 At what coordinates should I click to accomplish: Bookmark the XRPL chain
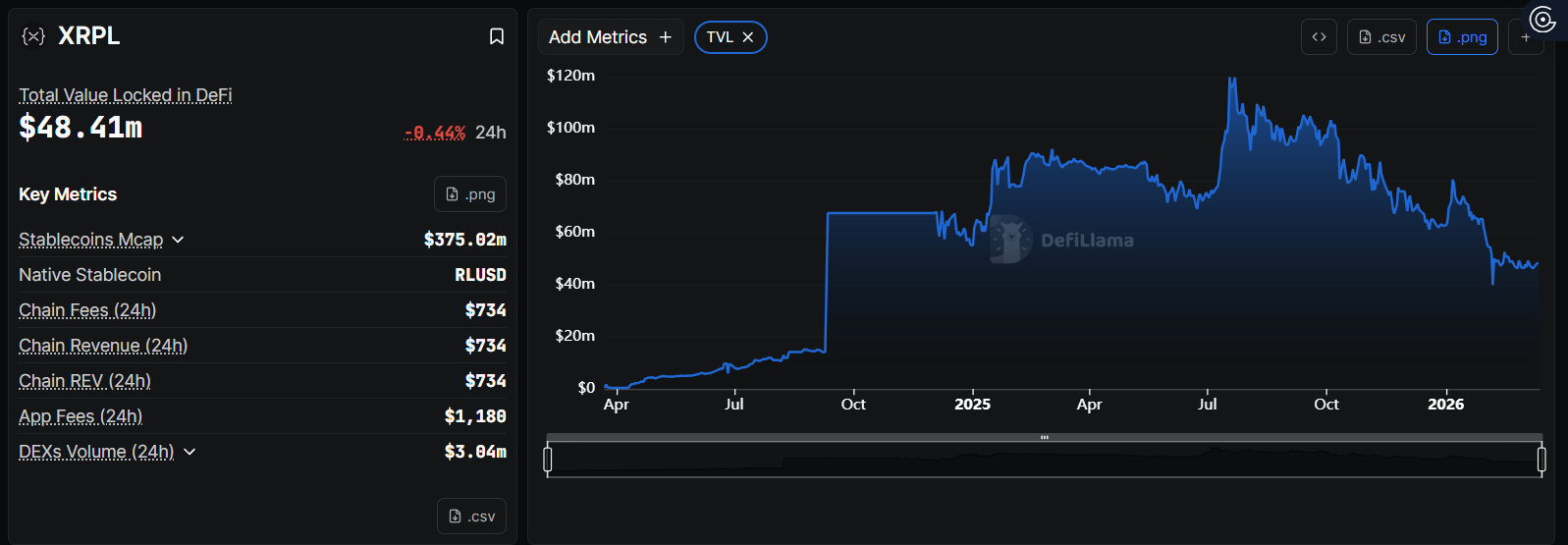pos(497,36)
